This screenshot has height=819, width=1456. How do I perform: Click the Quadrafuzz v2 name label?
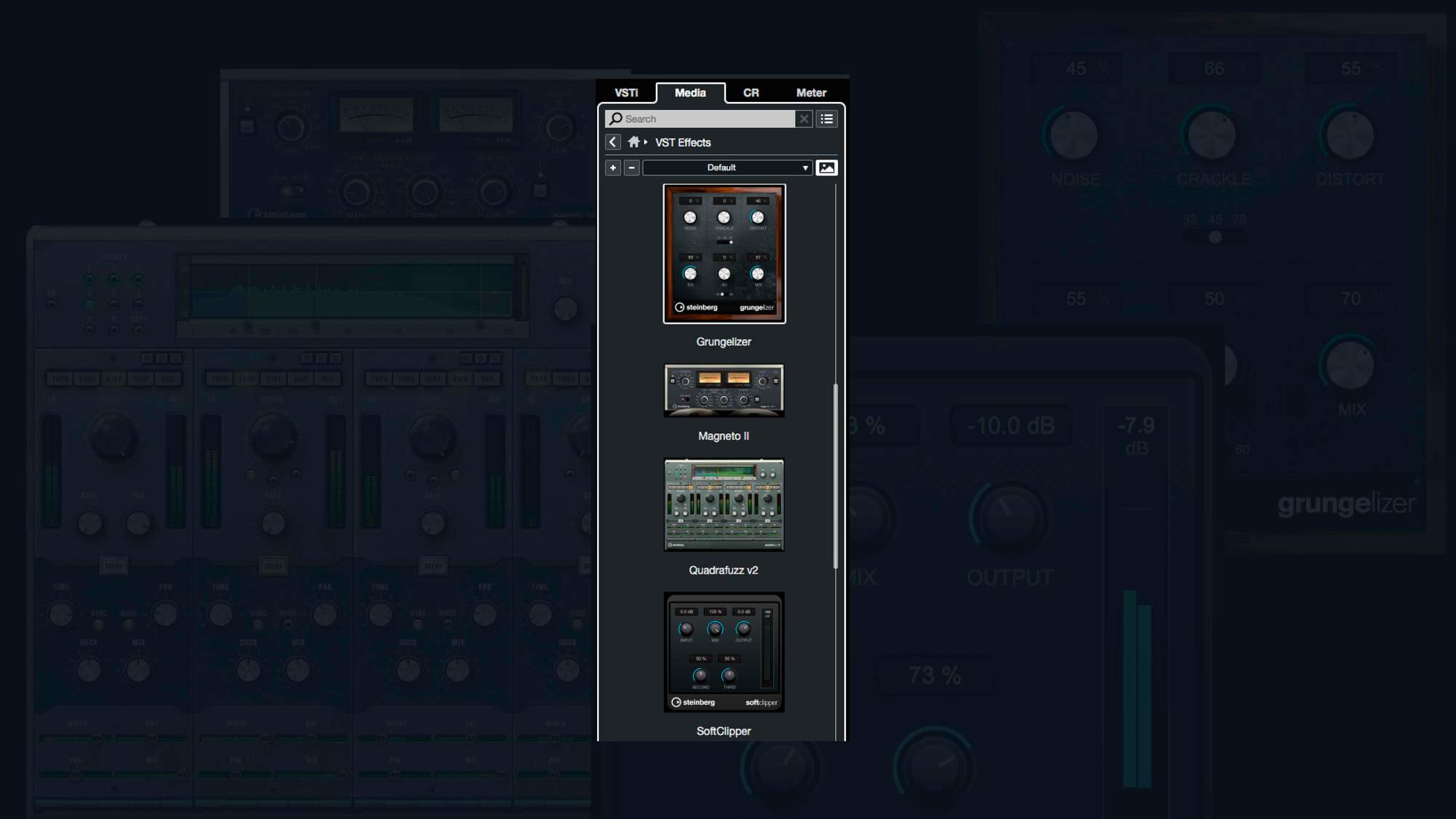tap(724, 570)
